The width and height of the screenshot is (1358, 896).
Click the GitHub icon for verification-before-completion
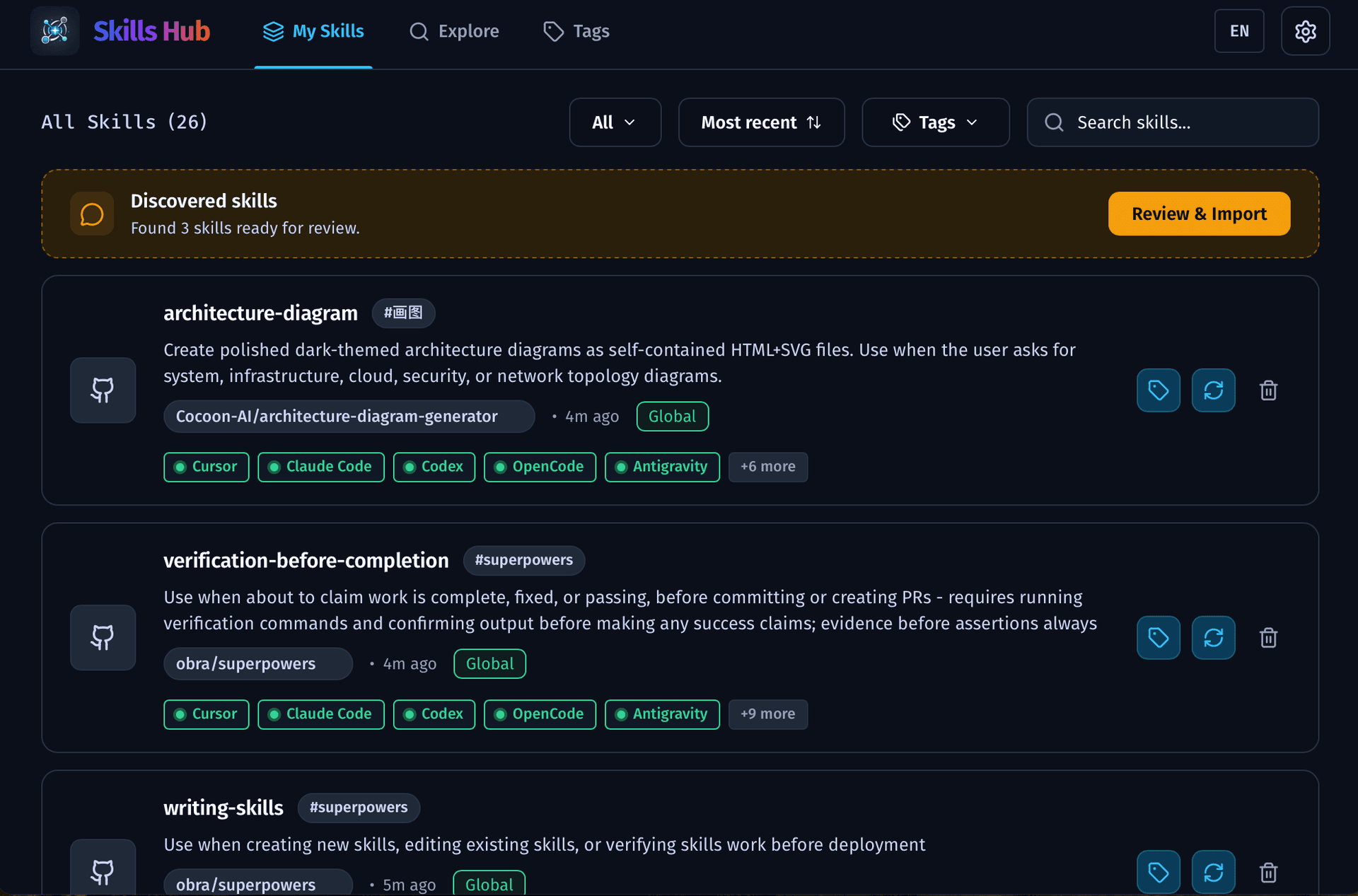tap(103, 638)
